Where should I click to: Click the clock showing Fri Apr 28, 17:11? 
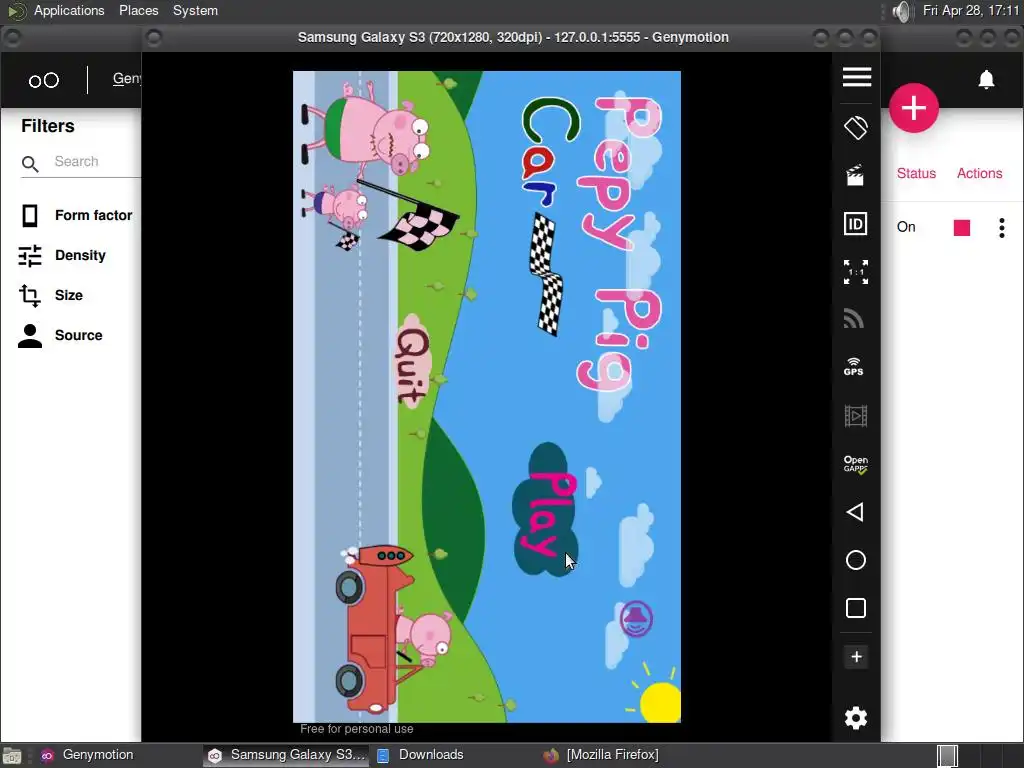970,10
